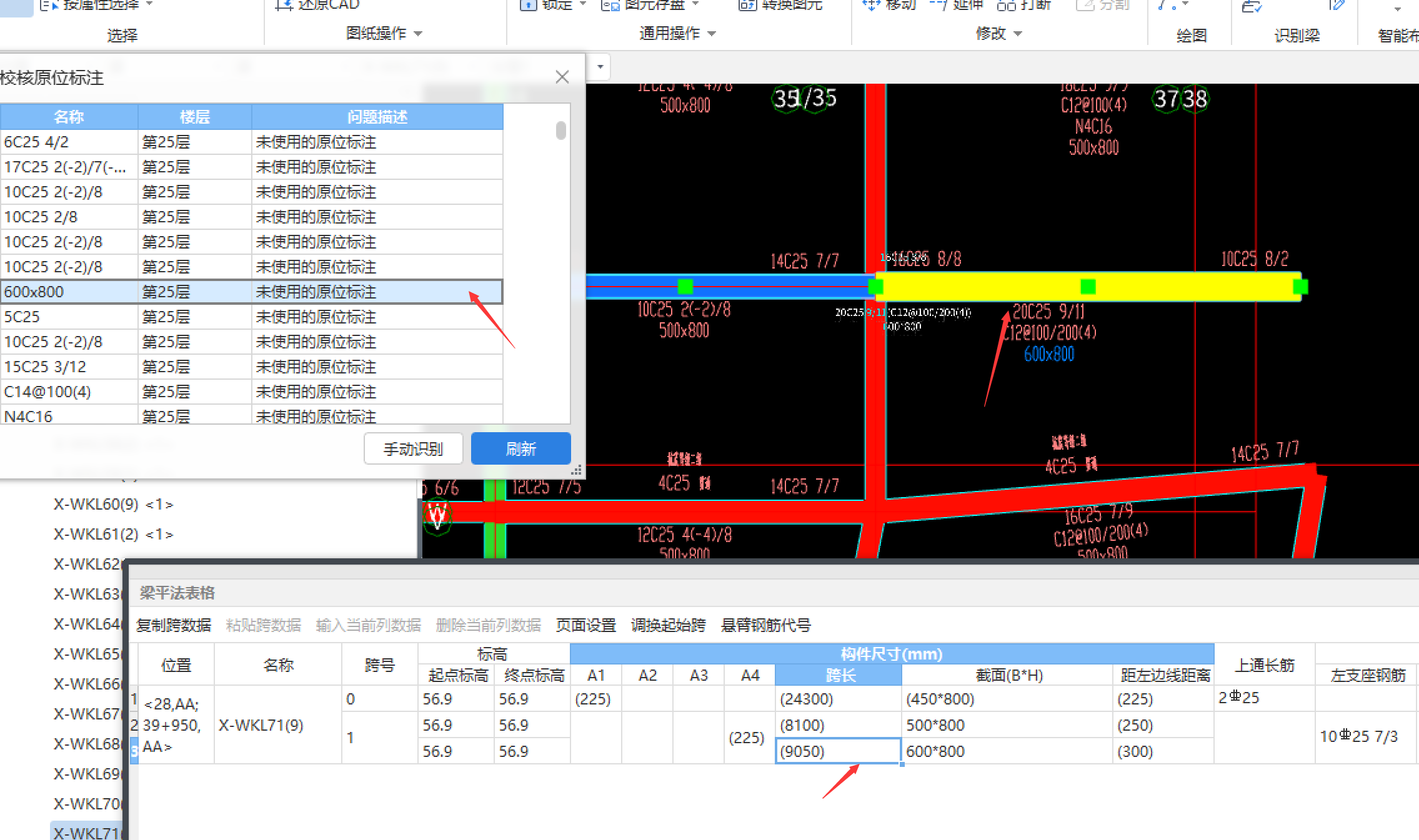Click the 截面(B*H) column header
Viewport: 1419px width, 840px height.
[1007, 675]
